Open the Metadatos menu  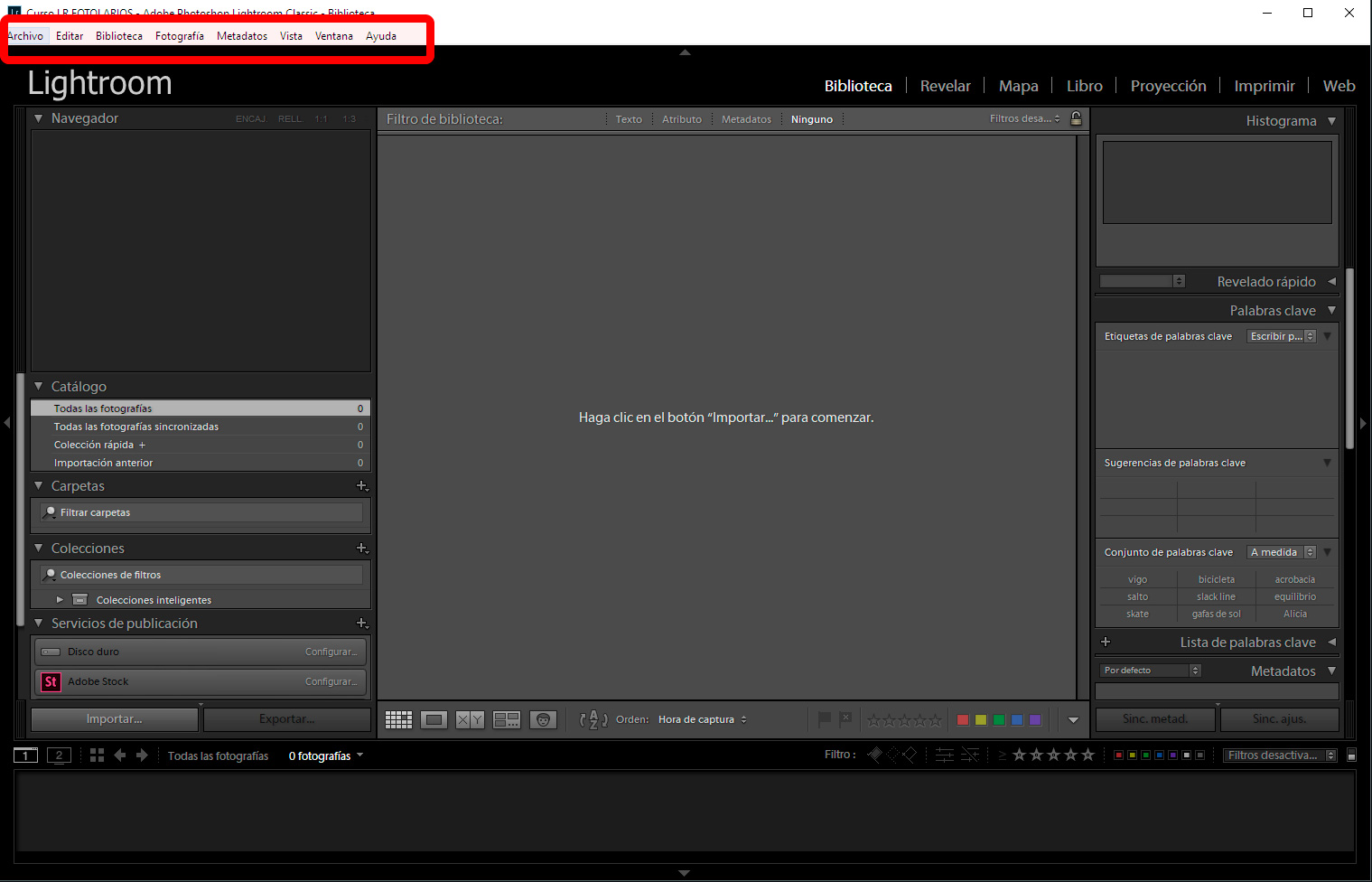241,36
